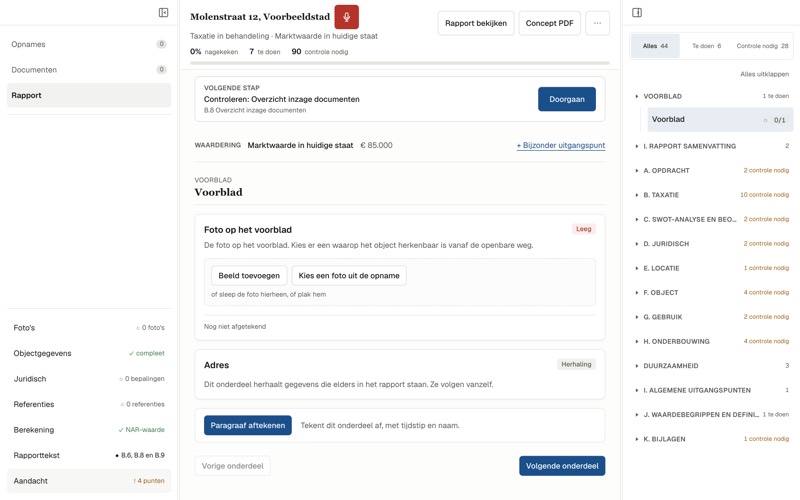Expand G. GEBRUIK section
800x500 pixels.
click(712, 317)
